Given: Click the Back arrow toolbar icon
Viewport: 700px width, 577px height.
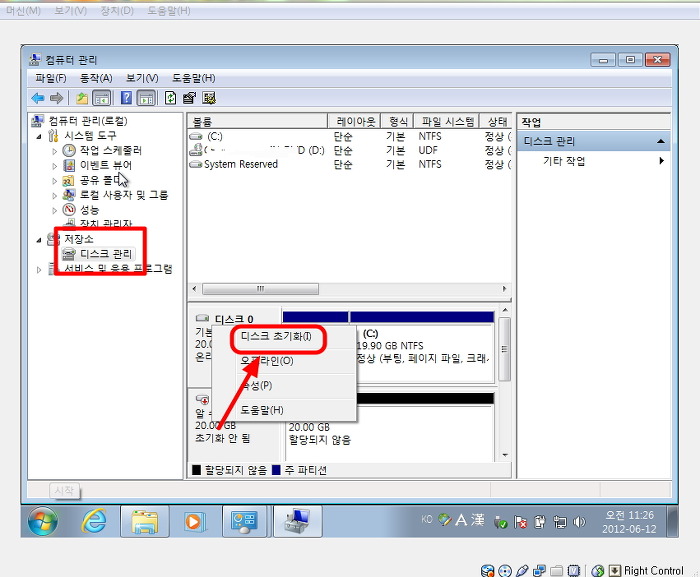Looking at the screenshot, I should tap(37, 98).
